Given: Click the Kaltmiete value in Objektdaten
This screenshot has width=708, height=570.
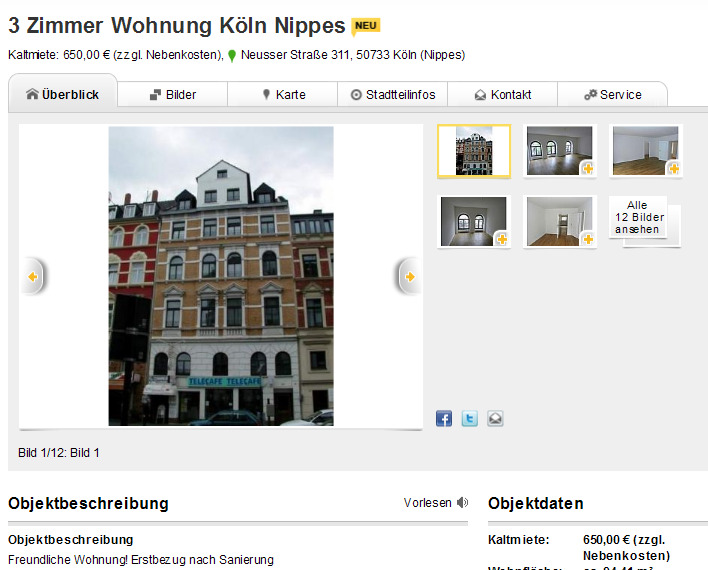Looking at the screenshot, I should click(627, 547).
